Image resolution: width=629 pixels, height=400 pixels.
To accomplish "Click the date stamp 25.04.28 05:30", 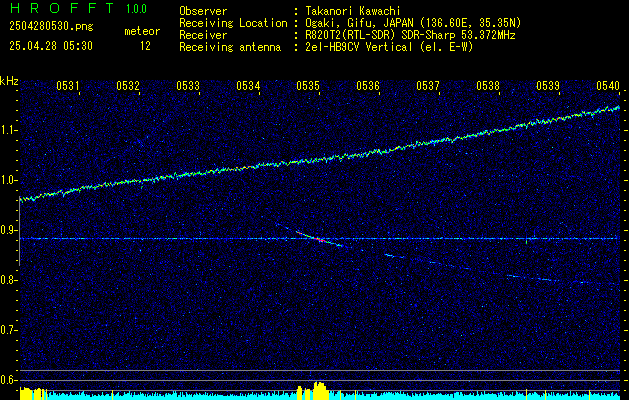I will [x=51, y=46].
